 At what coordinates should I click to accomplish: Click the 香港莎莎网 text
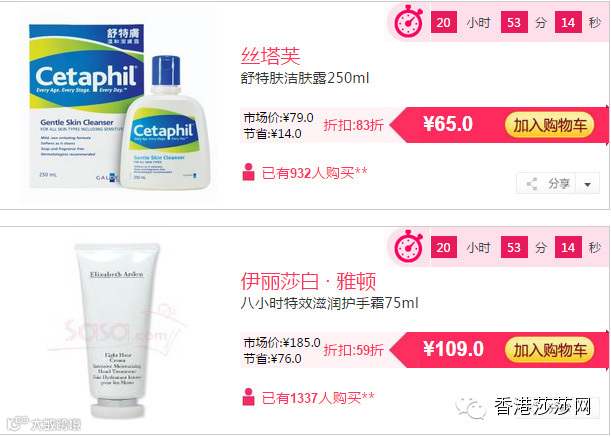click(542, 407)
